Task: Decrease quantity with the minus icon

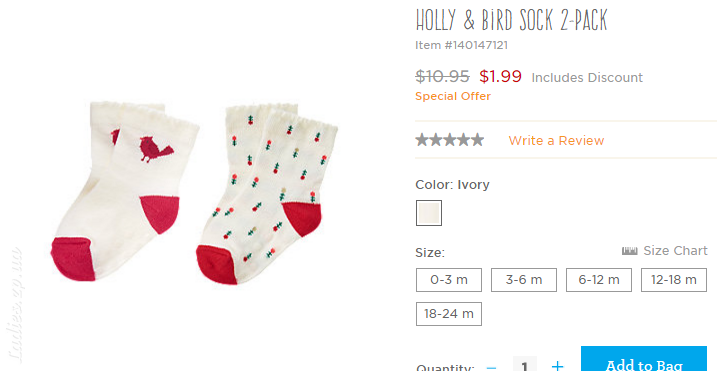Action: click(x=491, y=366)
